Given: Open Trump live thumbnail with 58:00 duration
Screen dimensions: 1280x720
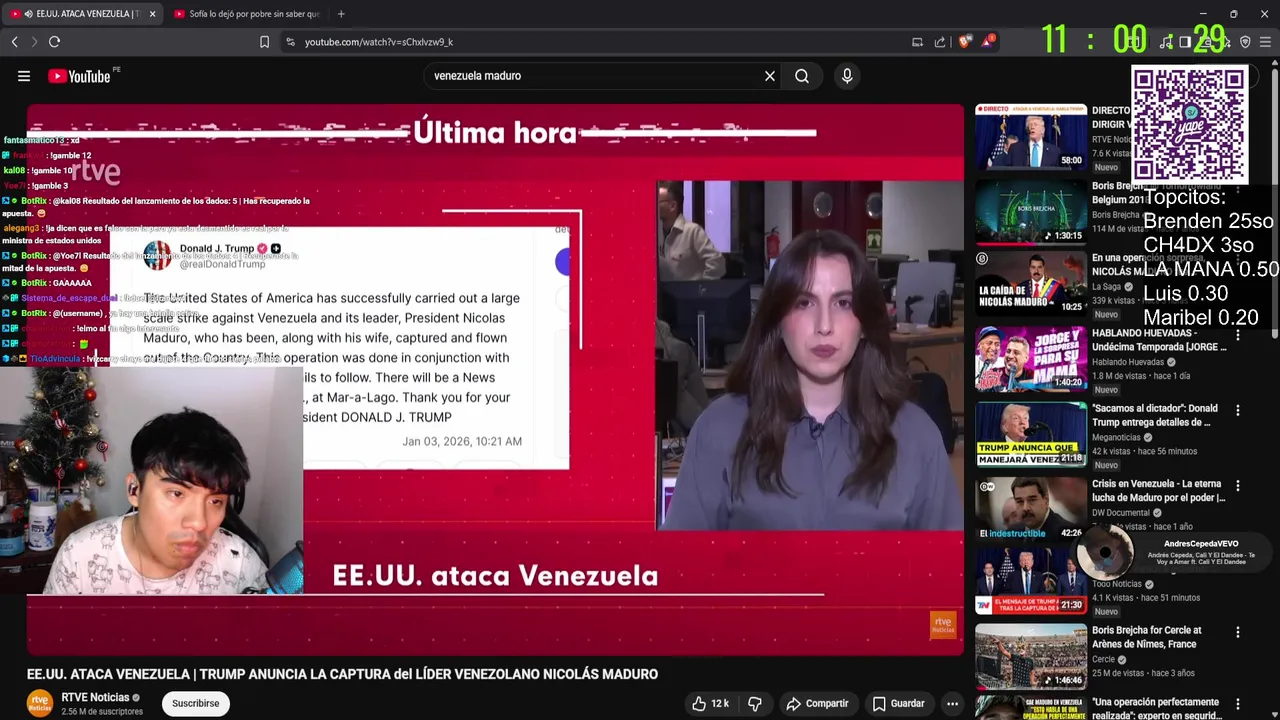Looking at the screenshot, I should 1031,136.
